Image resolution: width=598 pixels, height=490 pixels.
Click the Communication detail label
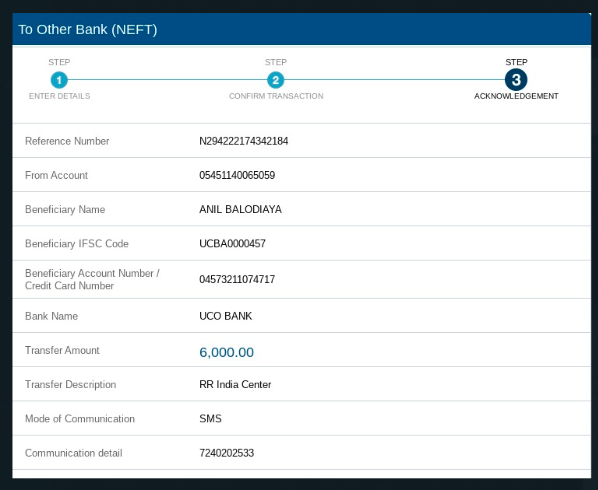74,453
